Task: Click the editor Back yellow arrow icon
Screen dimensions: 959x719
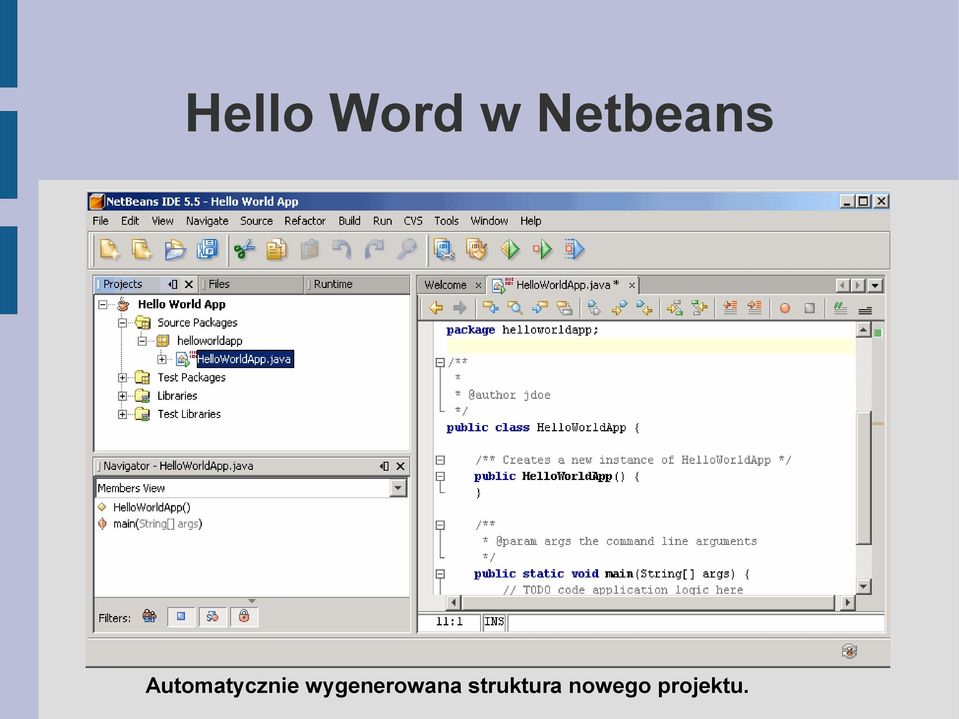Action: tap(436, 308)
